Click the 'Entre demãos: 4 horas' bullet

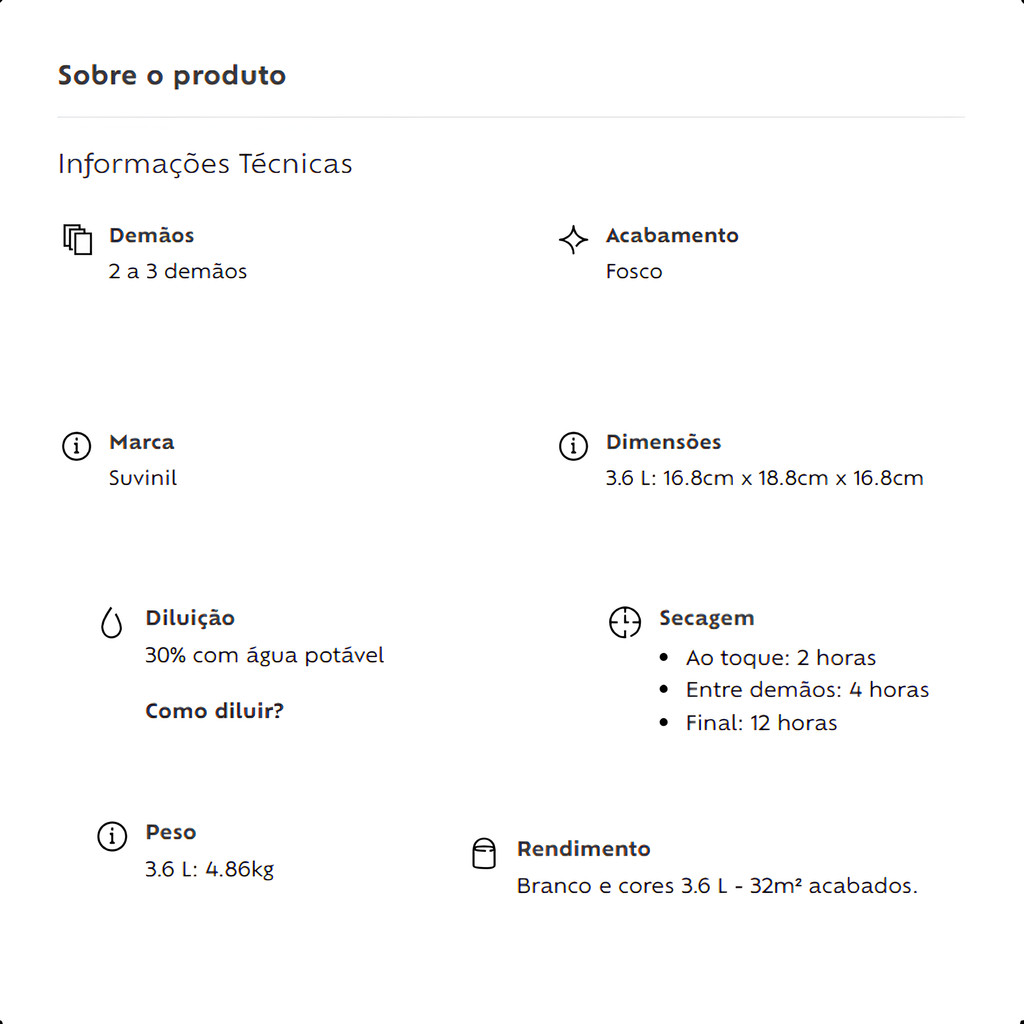tap(807, 690)
